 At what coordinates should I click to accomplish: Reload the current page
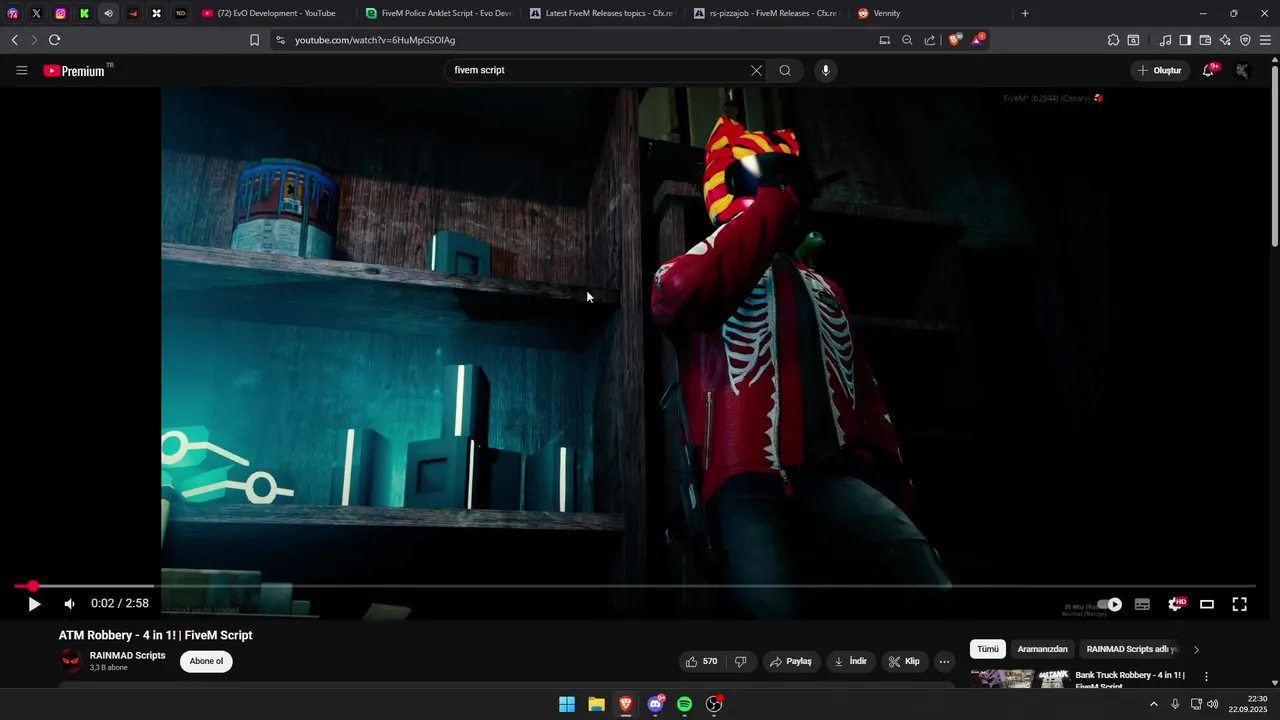point(54,40)
